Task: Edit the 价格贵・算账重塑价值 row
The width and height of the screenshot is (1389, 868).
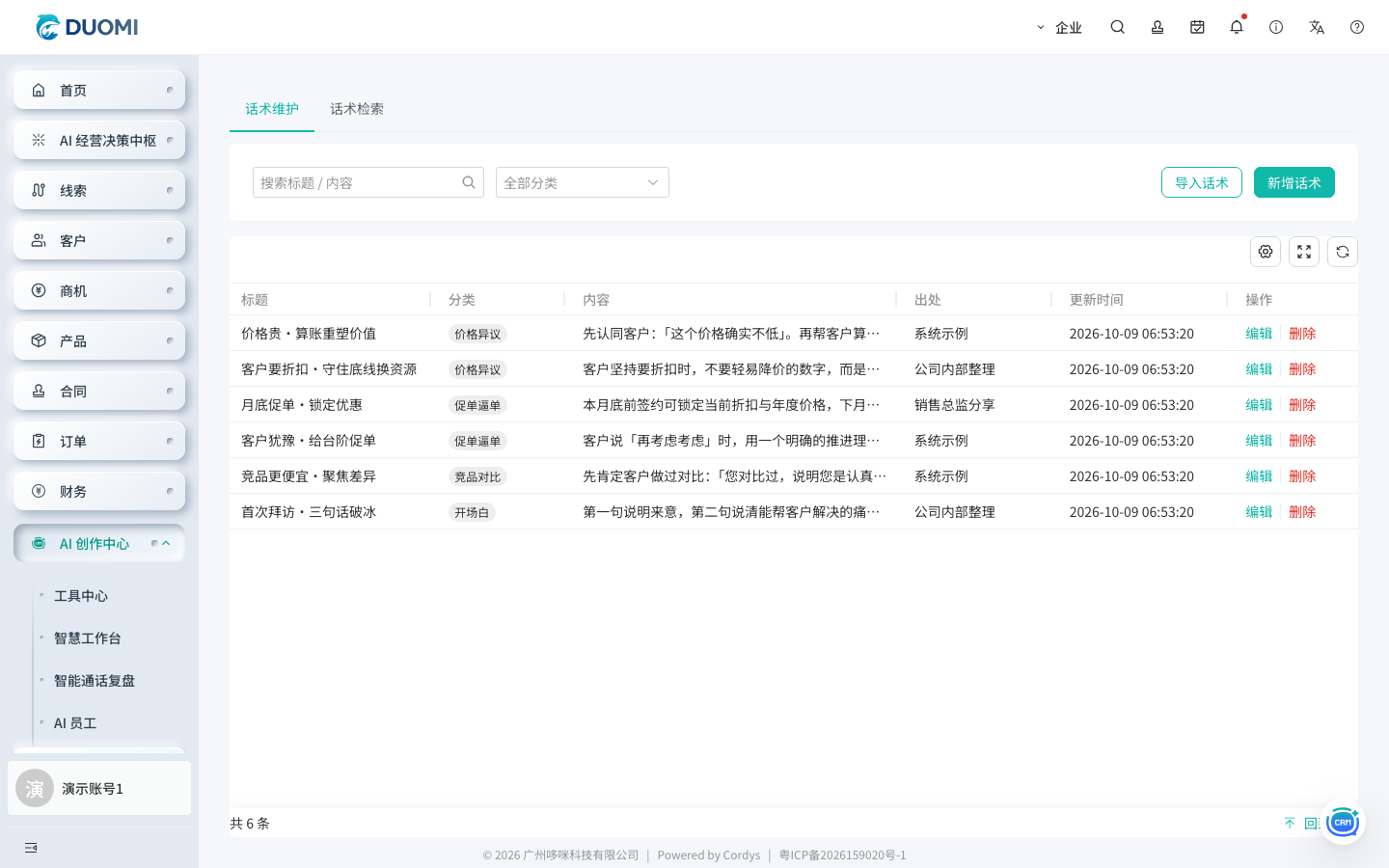Action: point(1259,333)
